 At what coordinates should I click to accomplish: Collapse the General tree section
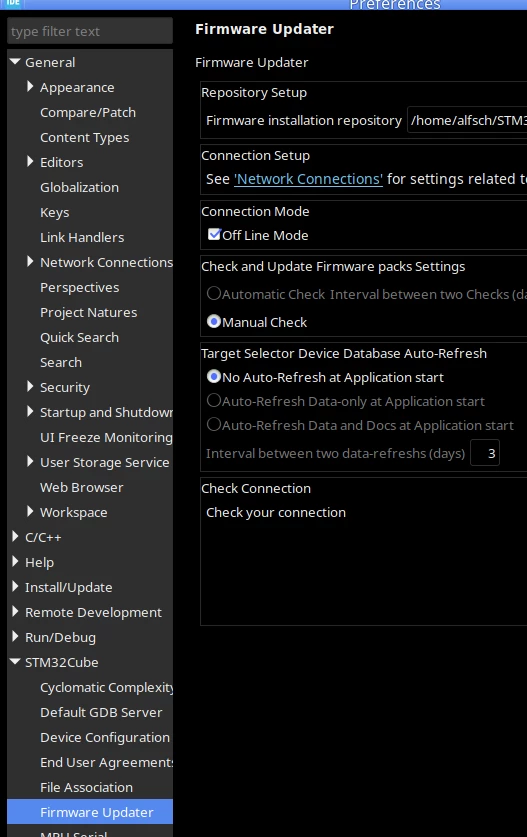[15, 62]
